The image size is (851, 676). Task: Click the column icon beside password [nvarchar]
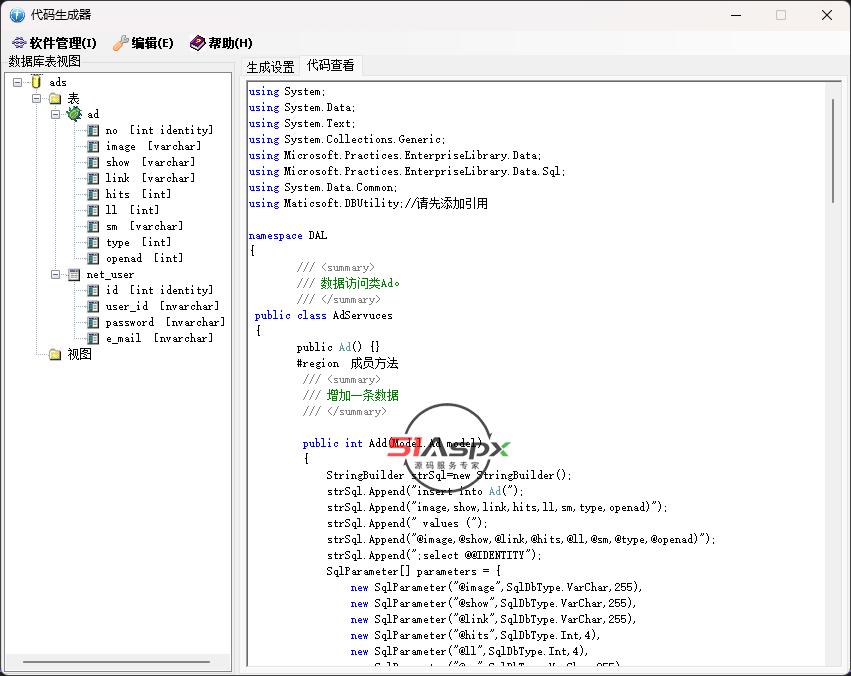tap(93, 322)
